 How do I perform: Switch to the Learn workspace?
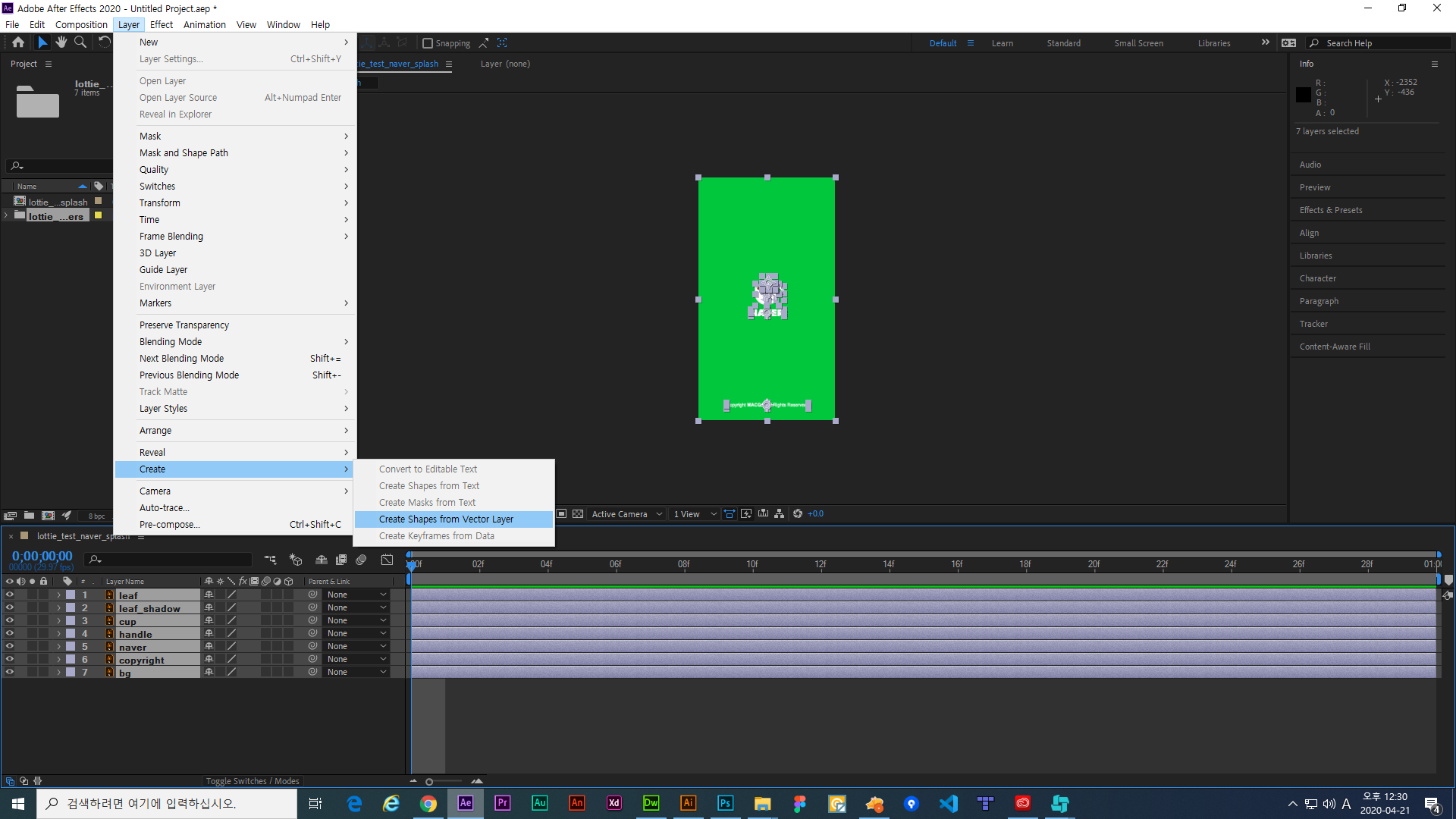[x=1002, y=43]
